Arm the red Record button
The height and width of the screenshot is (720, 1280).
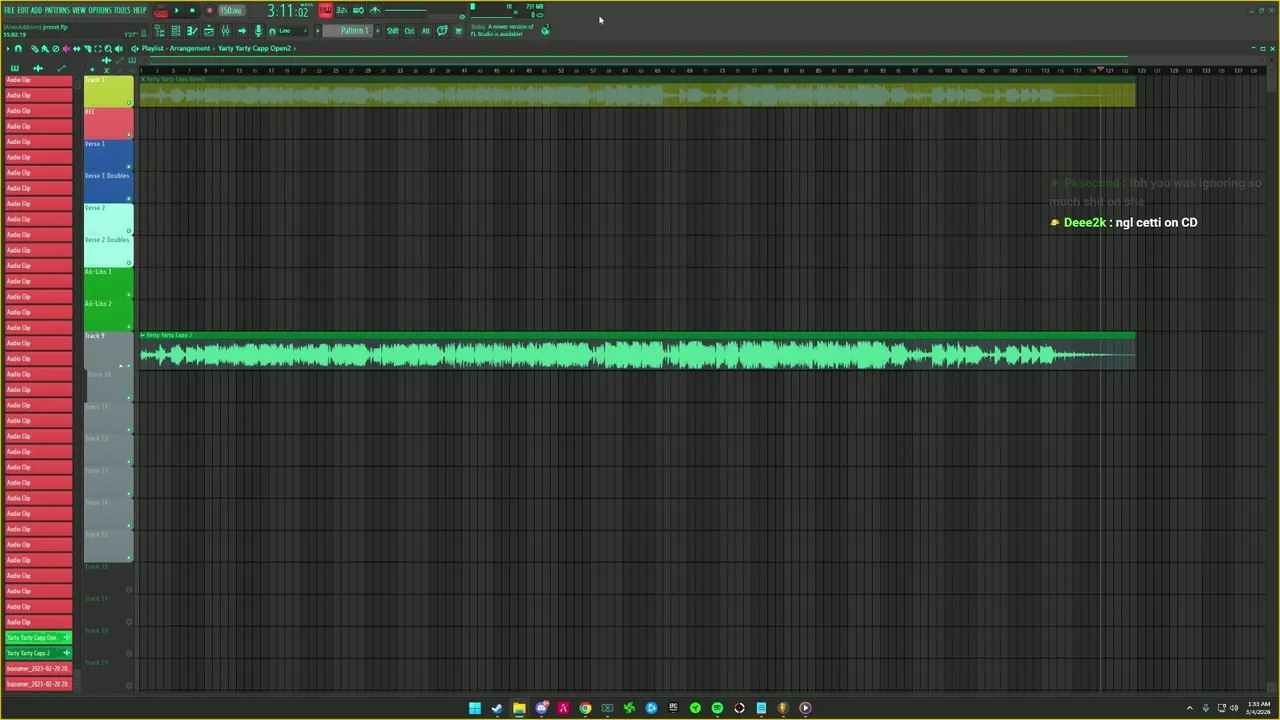point(210,10)
